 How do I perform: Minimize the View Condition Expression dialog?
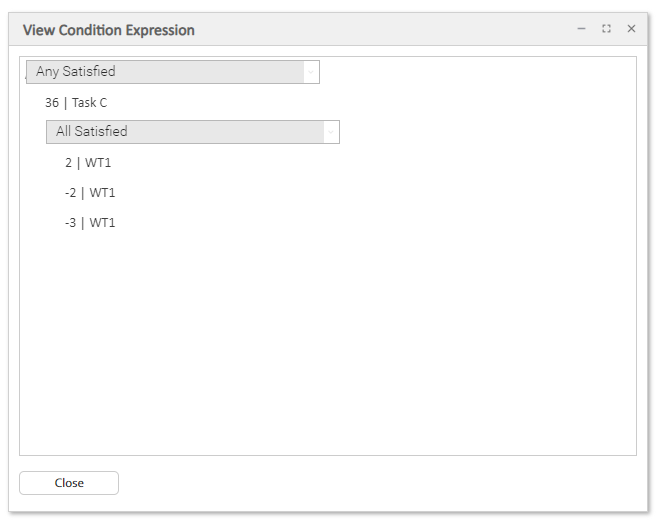pyautogui.click(x=581, y=29)
